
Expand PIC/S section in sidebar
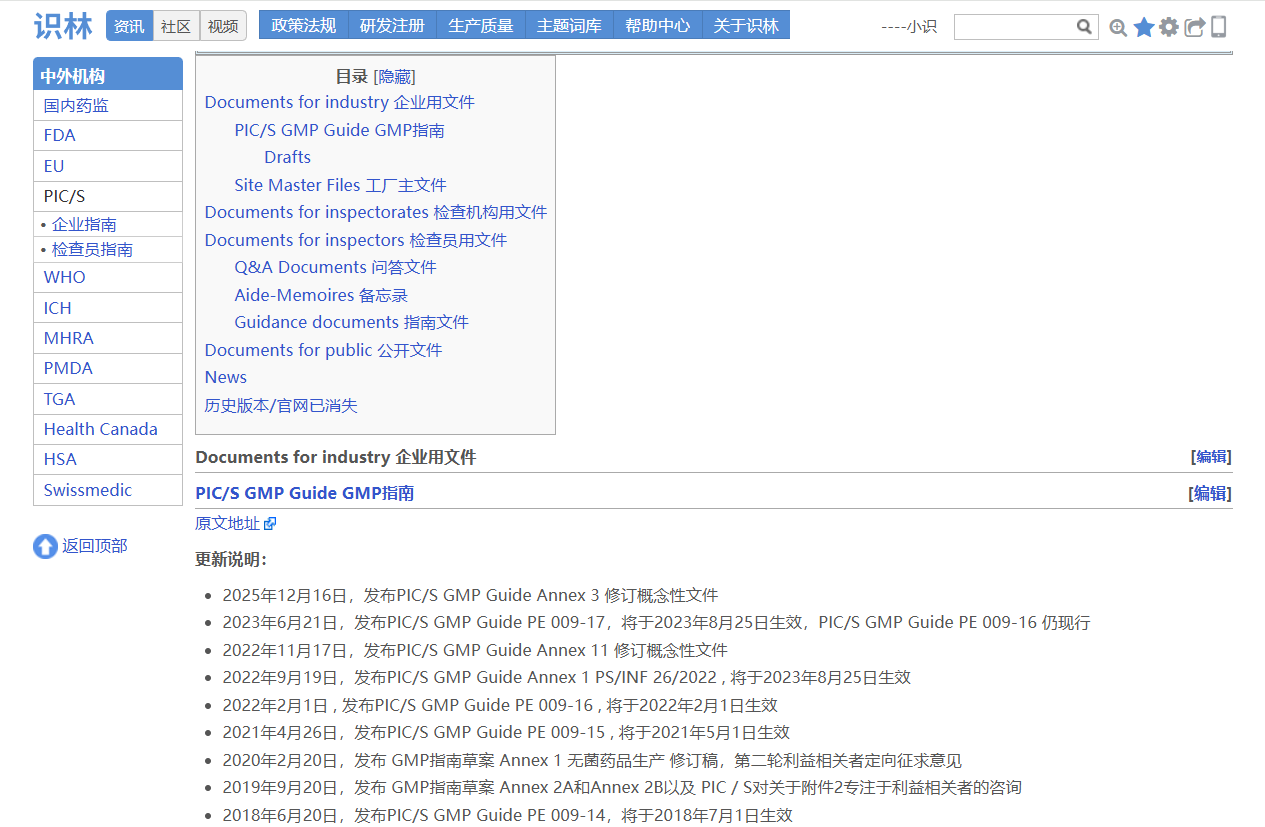click(x=64, y=196)
